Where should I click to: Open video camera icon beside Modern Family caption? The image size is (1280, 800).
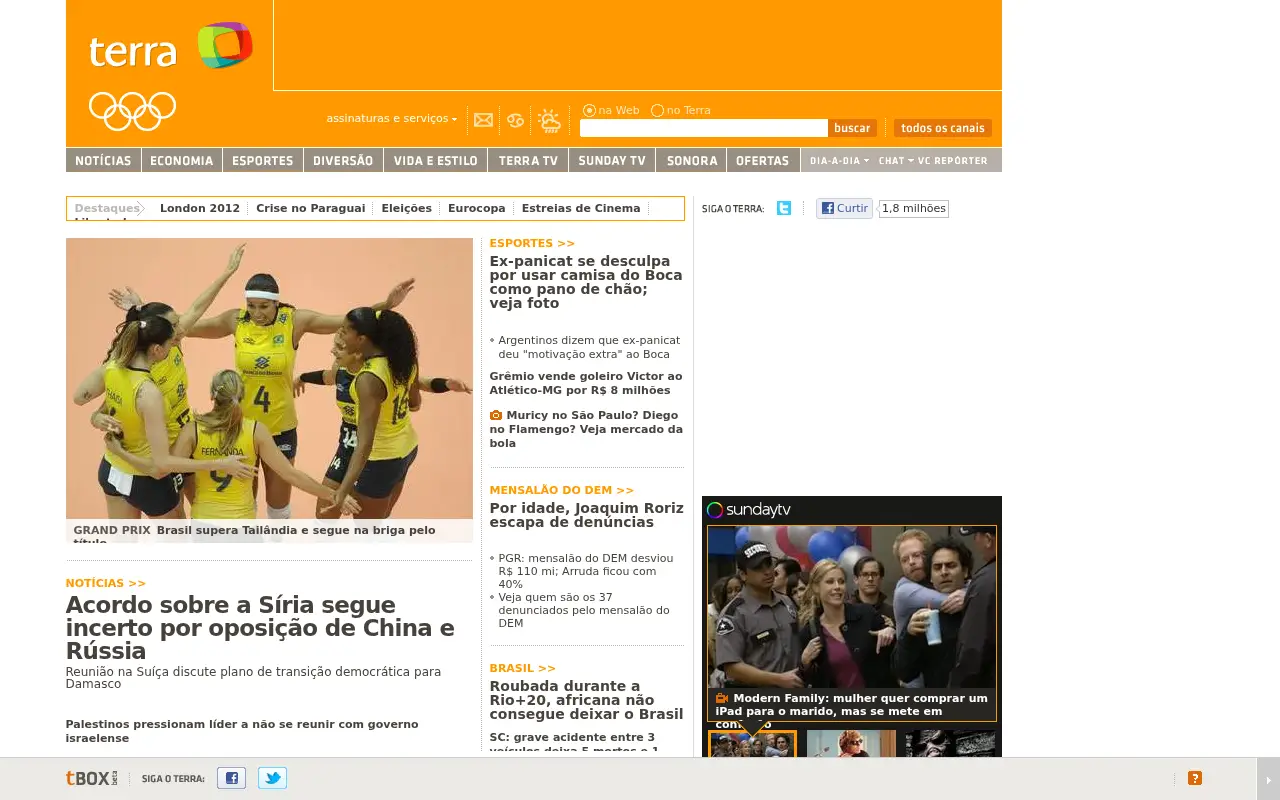click(x=722, y=698)
